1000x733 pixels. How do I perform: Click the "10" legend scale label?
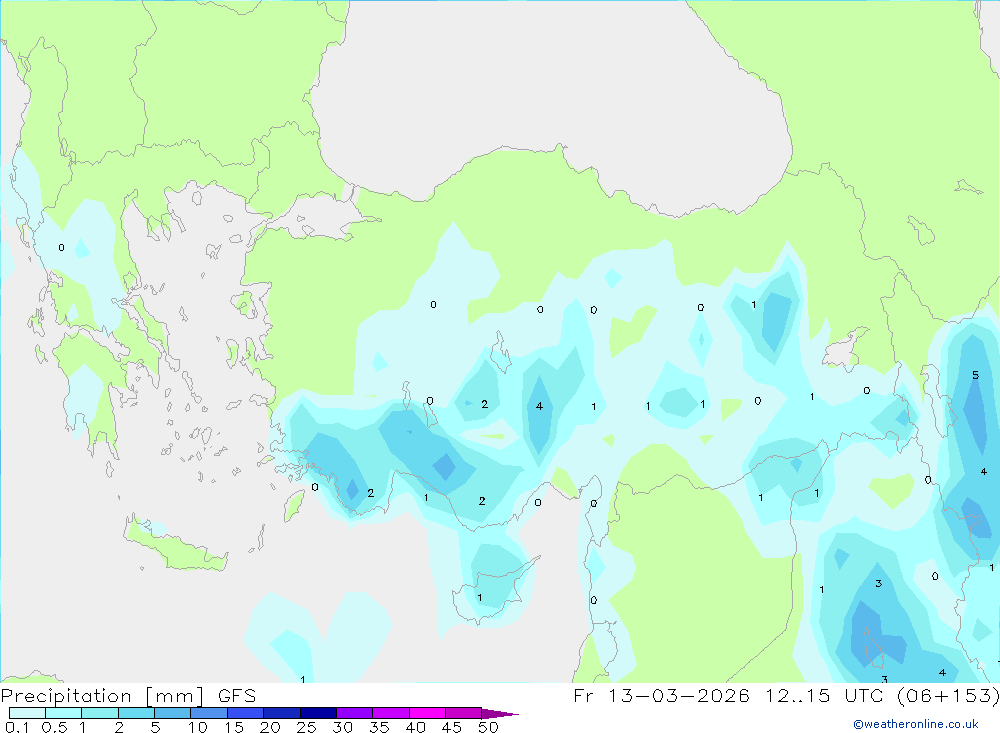[198, 727]
